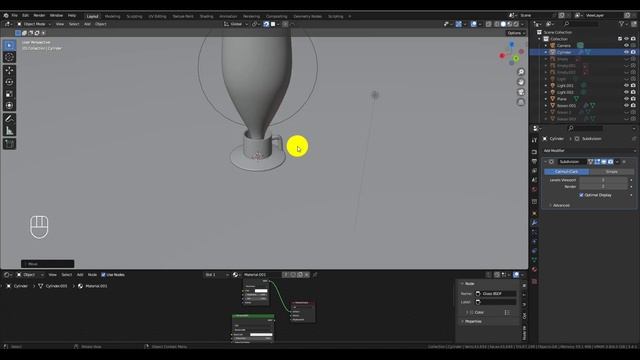
Task: Activate the Measure tool
Action: pyautogui.click(x=9, y=131)
